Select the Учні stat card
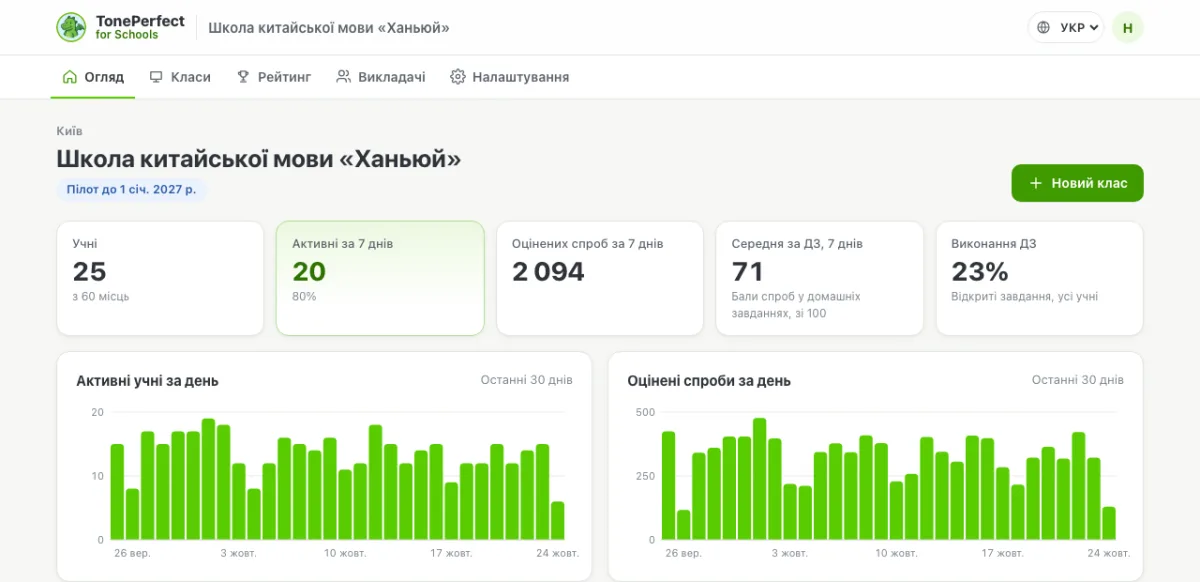Viewport: 1200px width, 582px height. (160, 278)
